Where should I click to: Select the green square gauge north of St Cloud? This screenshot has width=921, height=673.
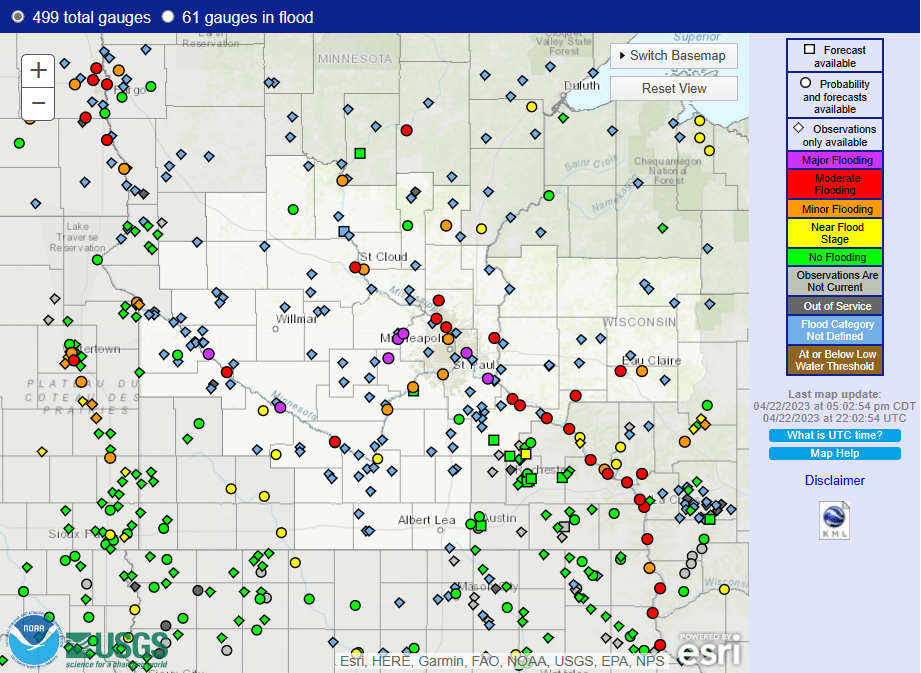(360, 153)
